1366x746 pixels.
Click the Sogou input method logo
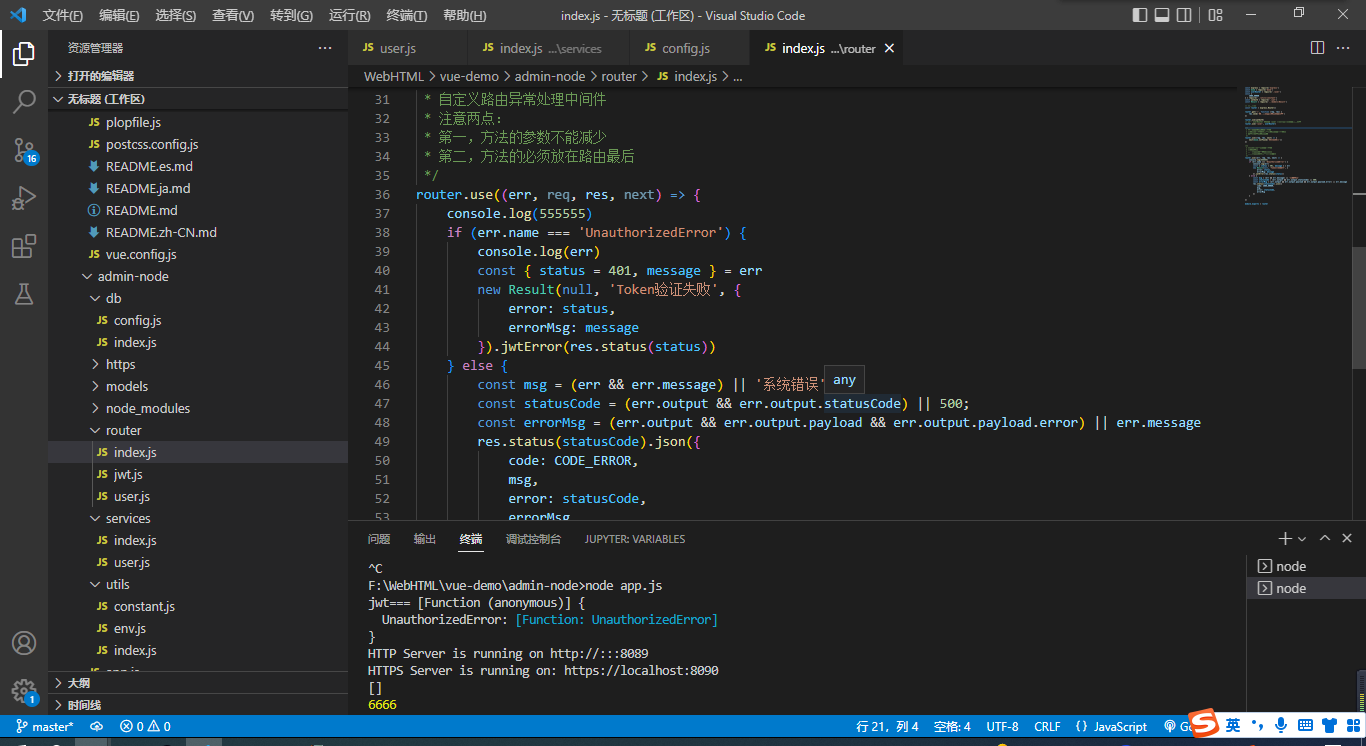[x=1203, y=724]
